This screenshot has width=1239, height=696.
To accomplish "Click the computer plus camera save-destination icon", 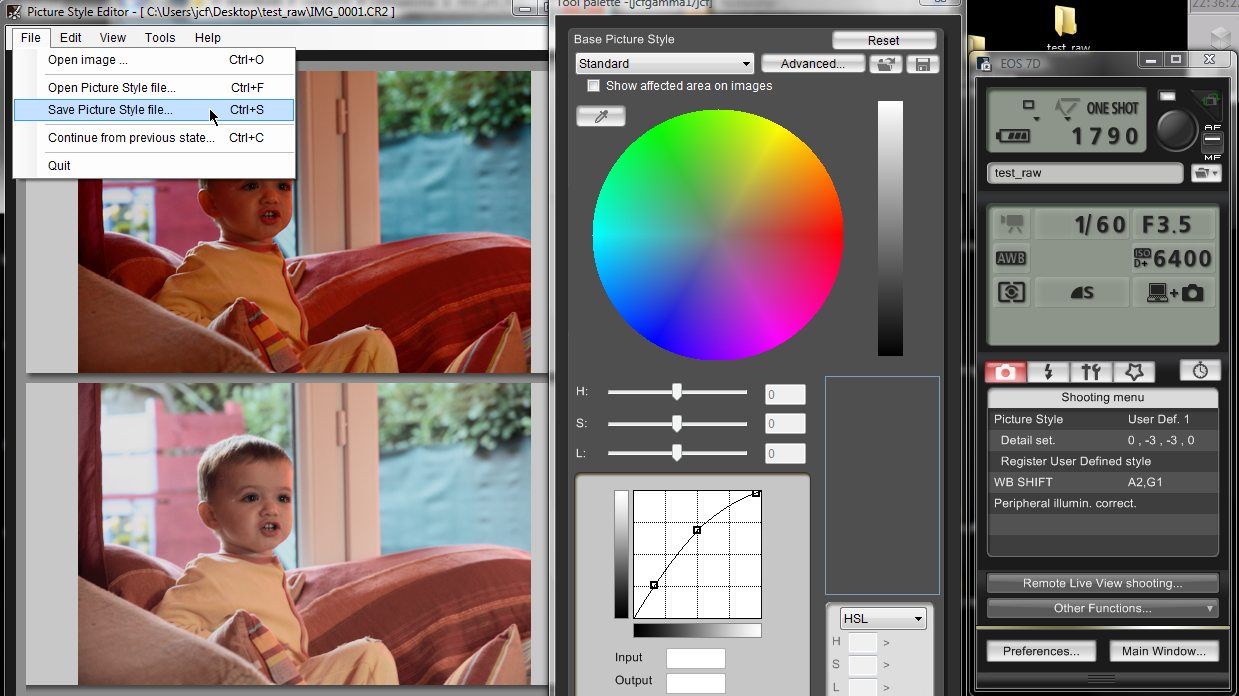I will pos(1173,292).
